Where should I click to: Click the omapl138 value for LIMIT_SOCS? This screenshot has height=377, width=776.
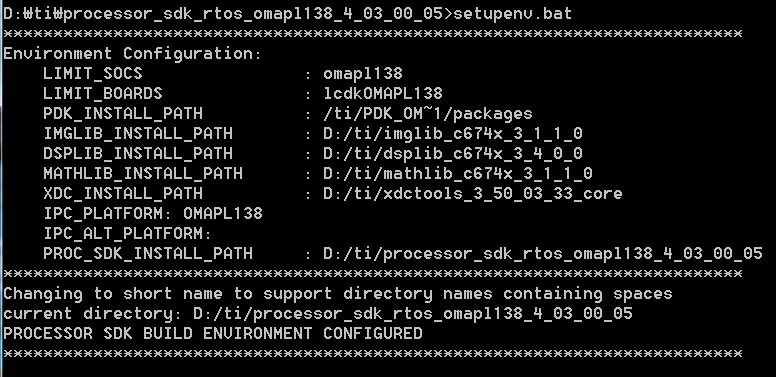(x=363, y=74)
